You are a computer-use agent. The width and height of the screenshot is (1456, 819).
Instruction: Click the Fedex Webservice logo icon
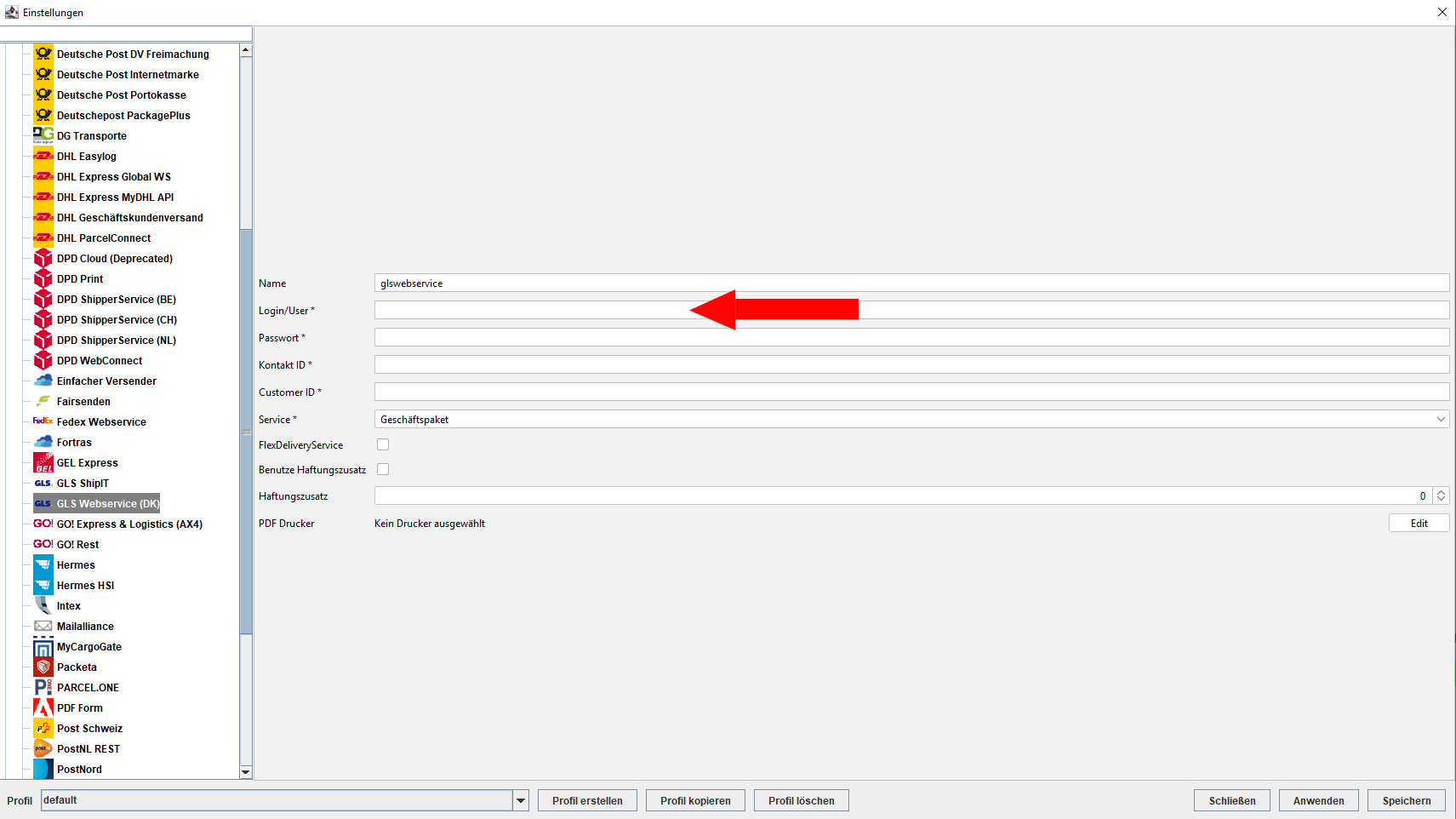click(x=43, y=421)
